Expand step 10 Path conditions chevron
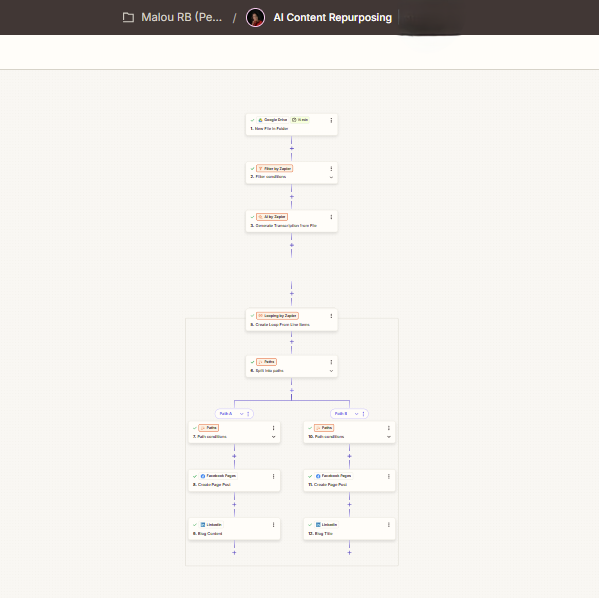599x598 pixels. coord(389,437)
